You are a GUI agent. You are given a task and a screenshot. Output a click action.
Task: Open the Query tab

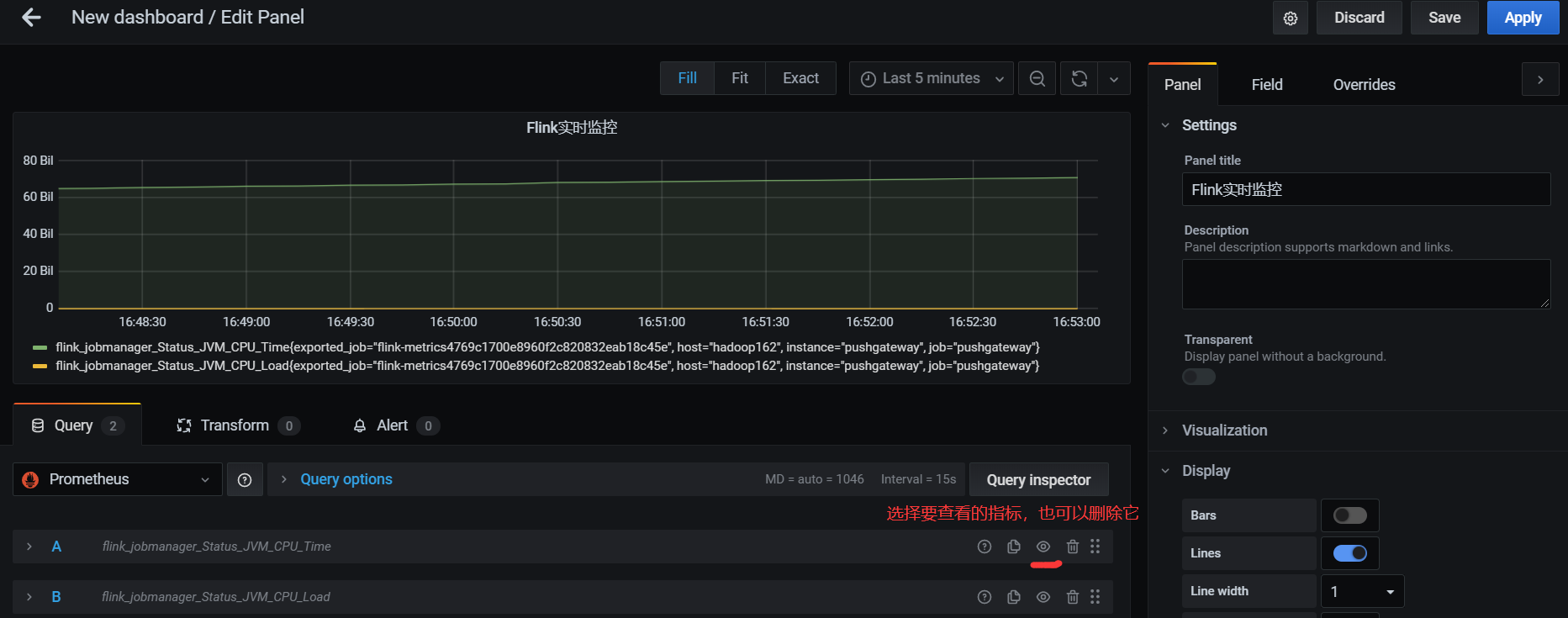77,425
